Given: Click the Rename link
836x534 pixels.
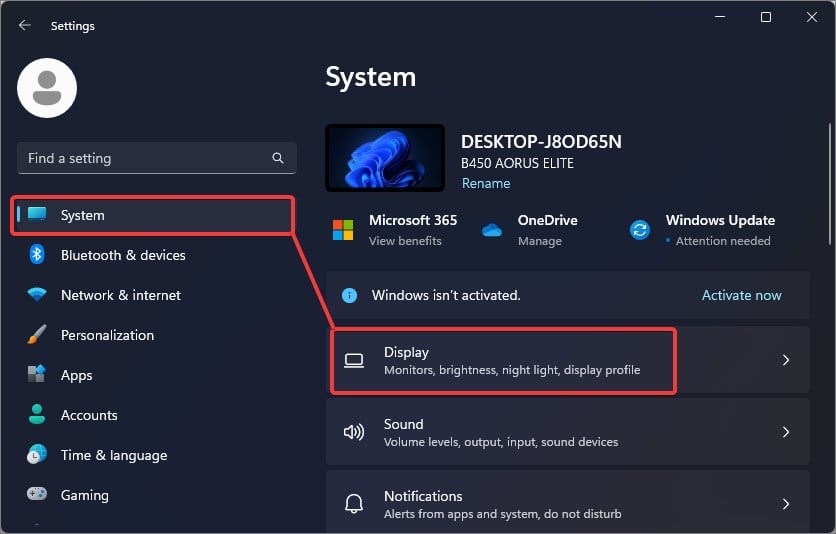Looking at the screenshot, I should 486,183.
